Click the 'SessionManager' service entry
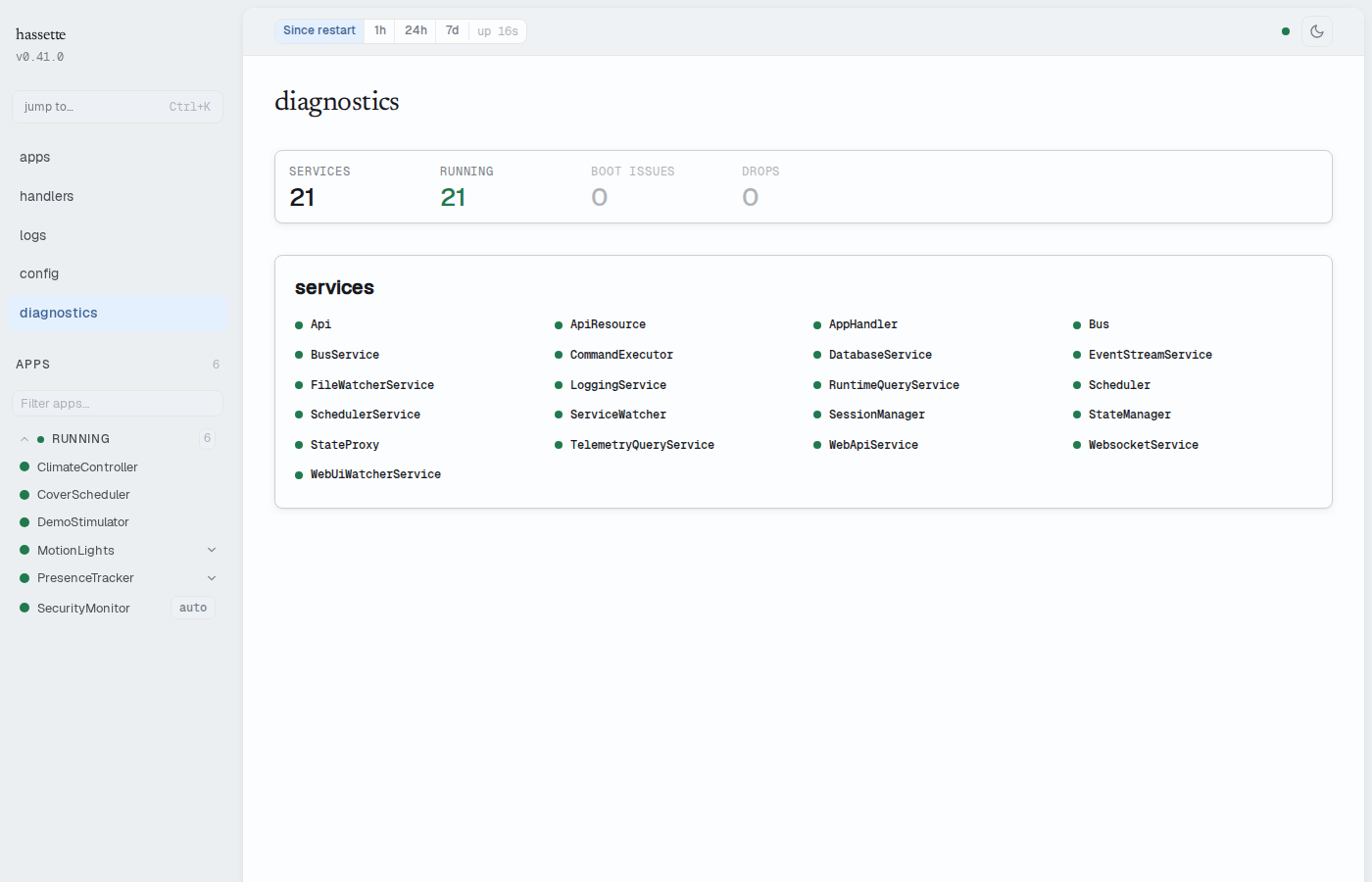The image size is (1372, 882). 877,415
